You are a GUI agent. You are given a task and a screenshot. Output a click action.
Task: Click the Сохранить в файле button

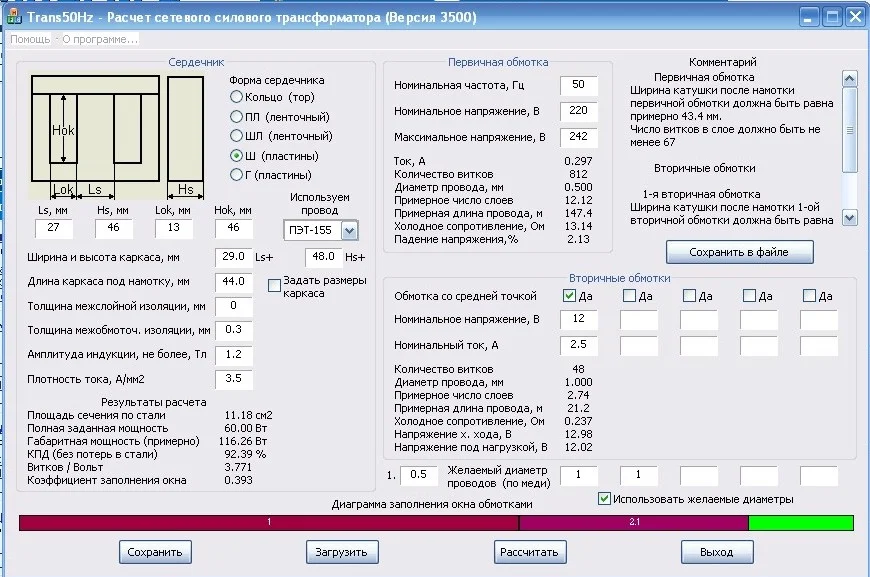click(740, 252)
